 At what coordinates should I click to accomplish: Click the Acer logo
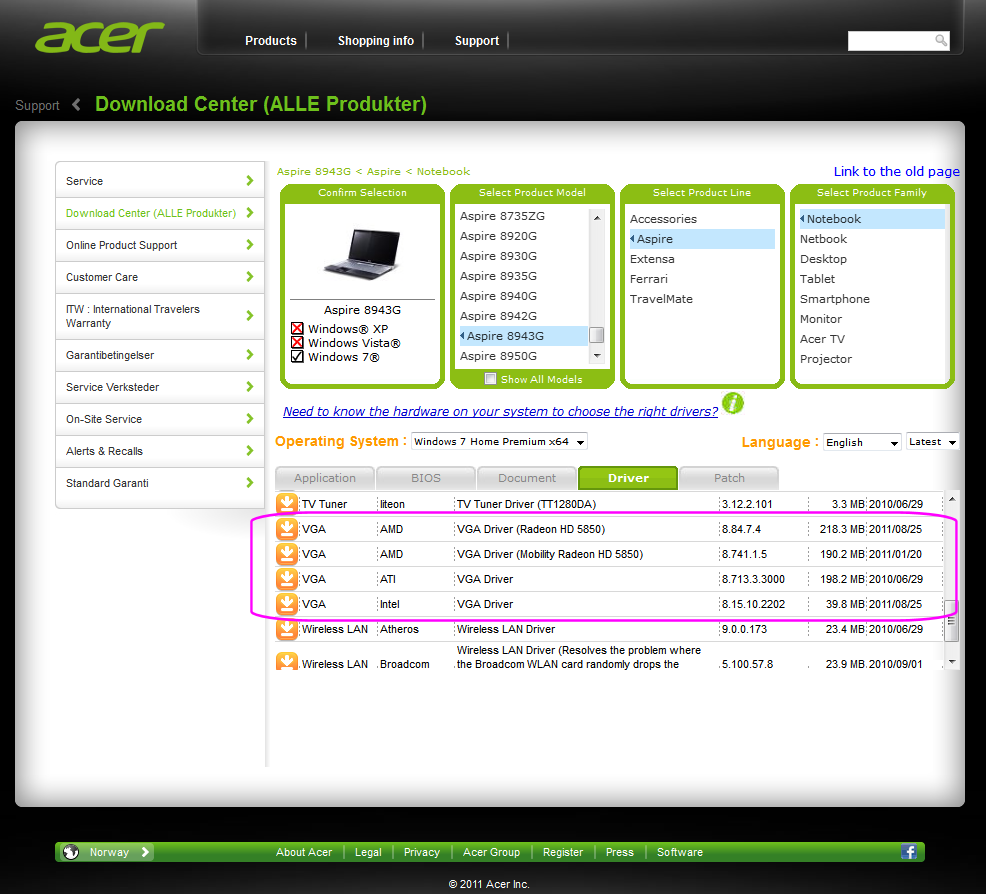click(99, 38)
